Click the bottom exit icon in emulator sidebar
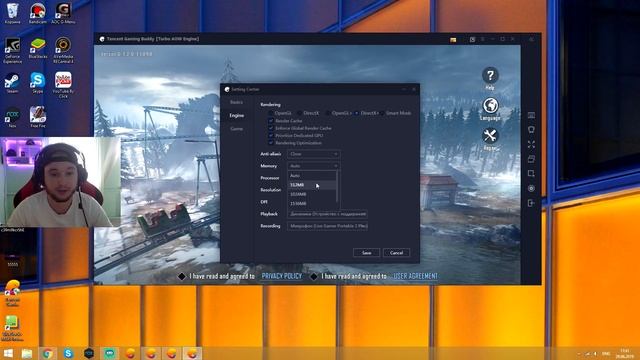The width and height of the screenshot is (640, 360). click(x=531, y=203)
